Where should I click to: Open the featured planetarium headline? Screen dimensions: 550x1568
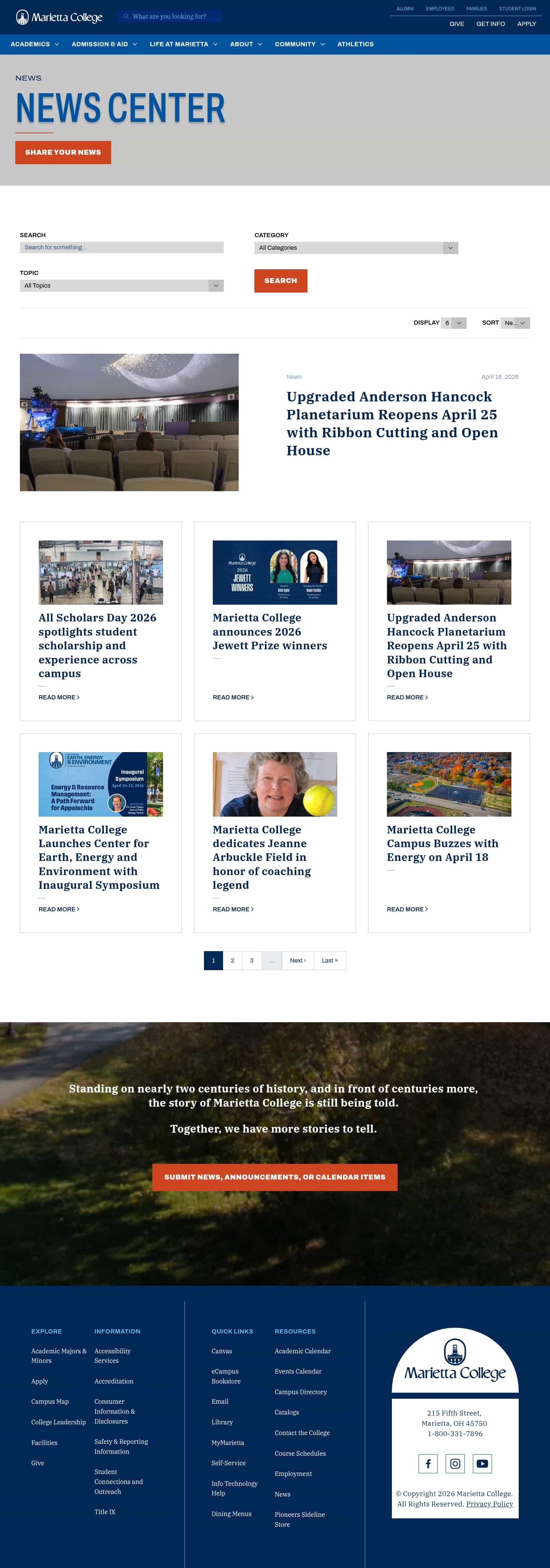click(x=392, y=424)
